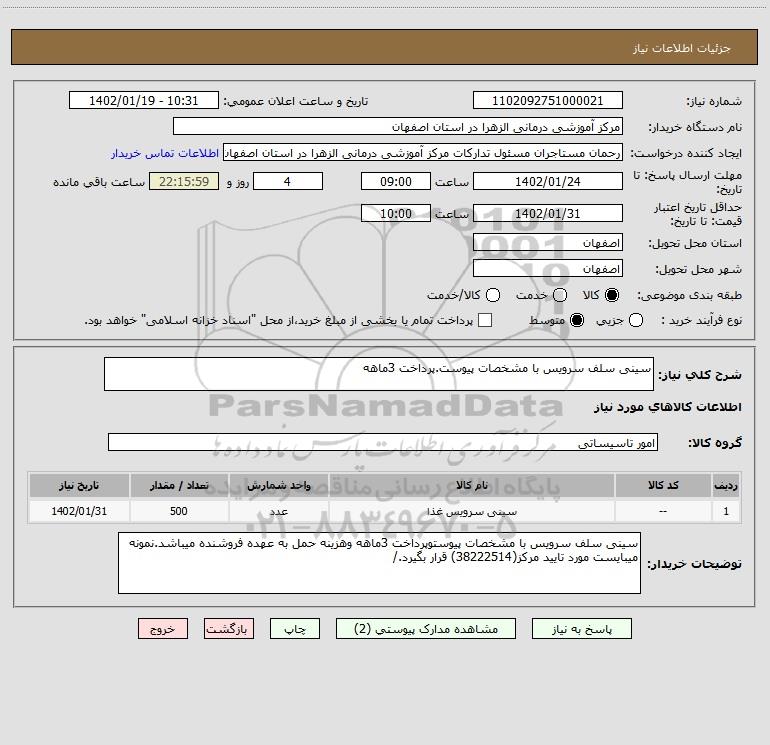Click the سینی سرویس غذا table cell
770x745 pixels.
point(472,511)
